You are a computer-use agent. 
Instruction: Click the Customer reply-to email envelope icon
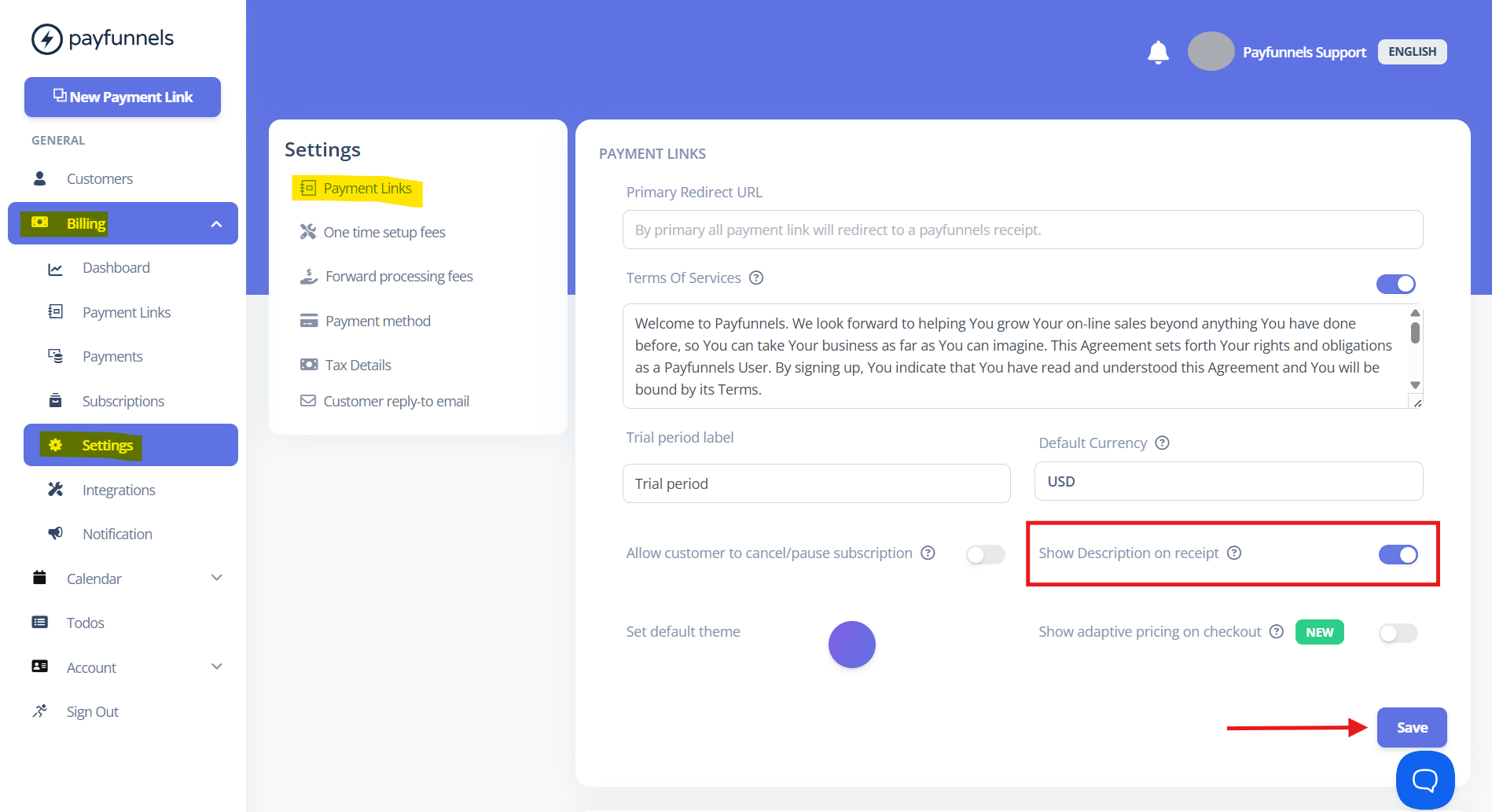click(x=308, y=401)
